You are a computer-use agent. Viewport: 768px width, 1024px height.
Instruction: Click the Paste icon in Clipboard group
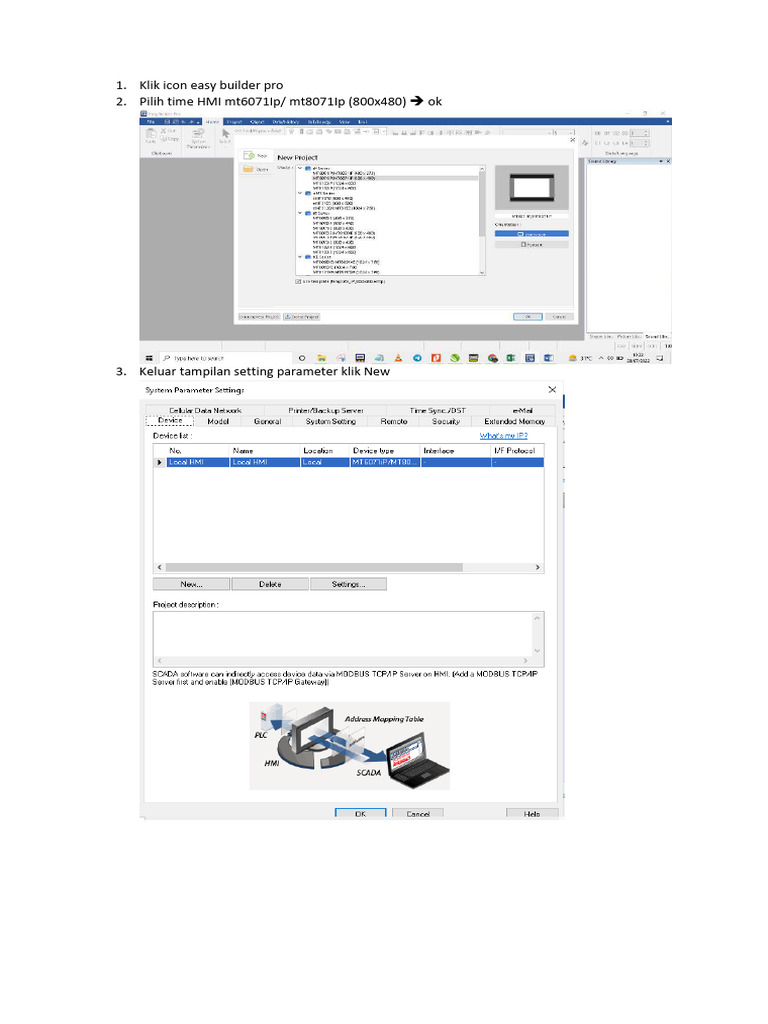coord(151,135)
